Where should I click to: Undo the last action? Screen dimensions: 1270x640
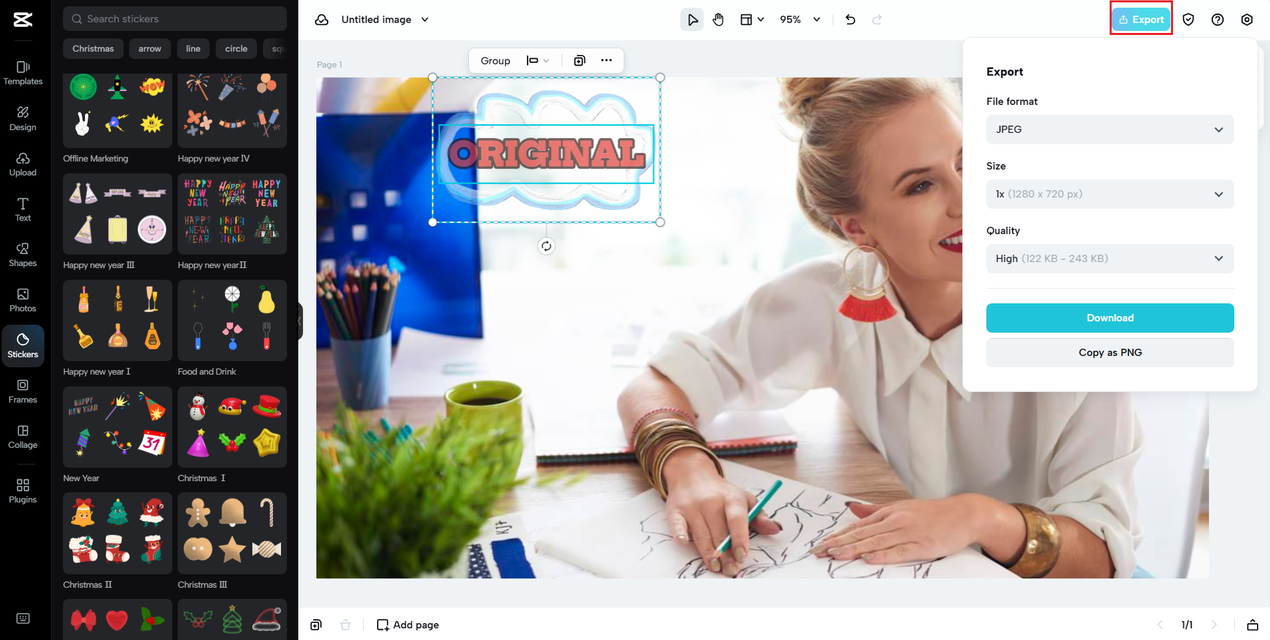click(850, 20)
